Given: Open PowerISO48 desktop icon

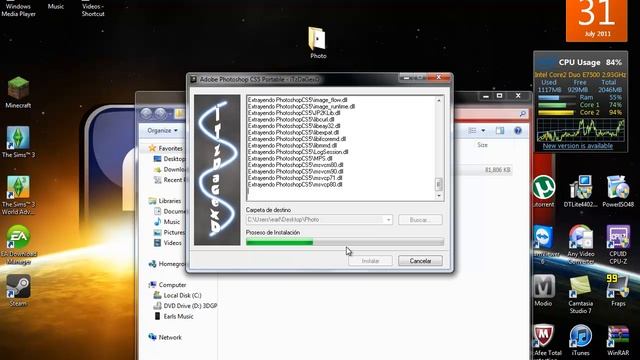Looking at the screenshot, I should pyautogui.click(x=618, y=191).
